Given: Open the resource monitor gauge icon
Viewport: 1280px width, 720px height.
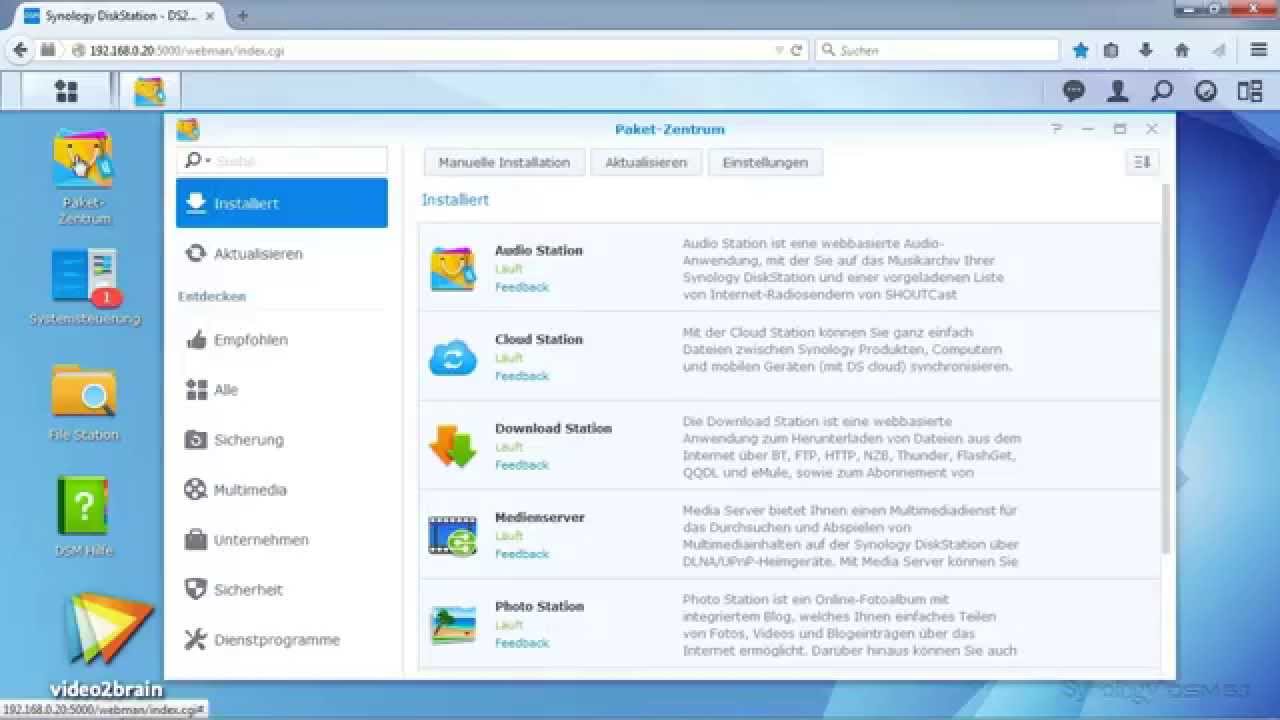Looking at the screenshot, I should pos(1206,91).
